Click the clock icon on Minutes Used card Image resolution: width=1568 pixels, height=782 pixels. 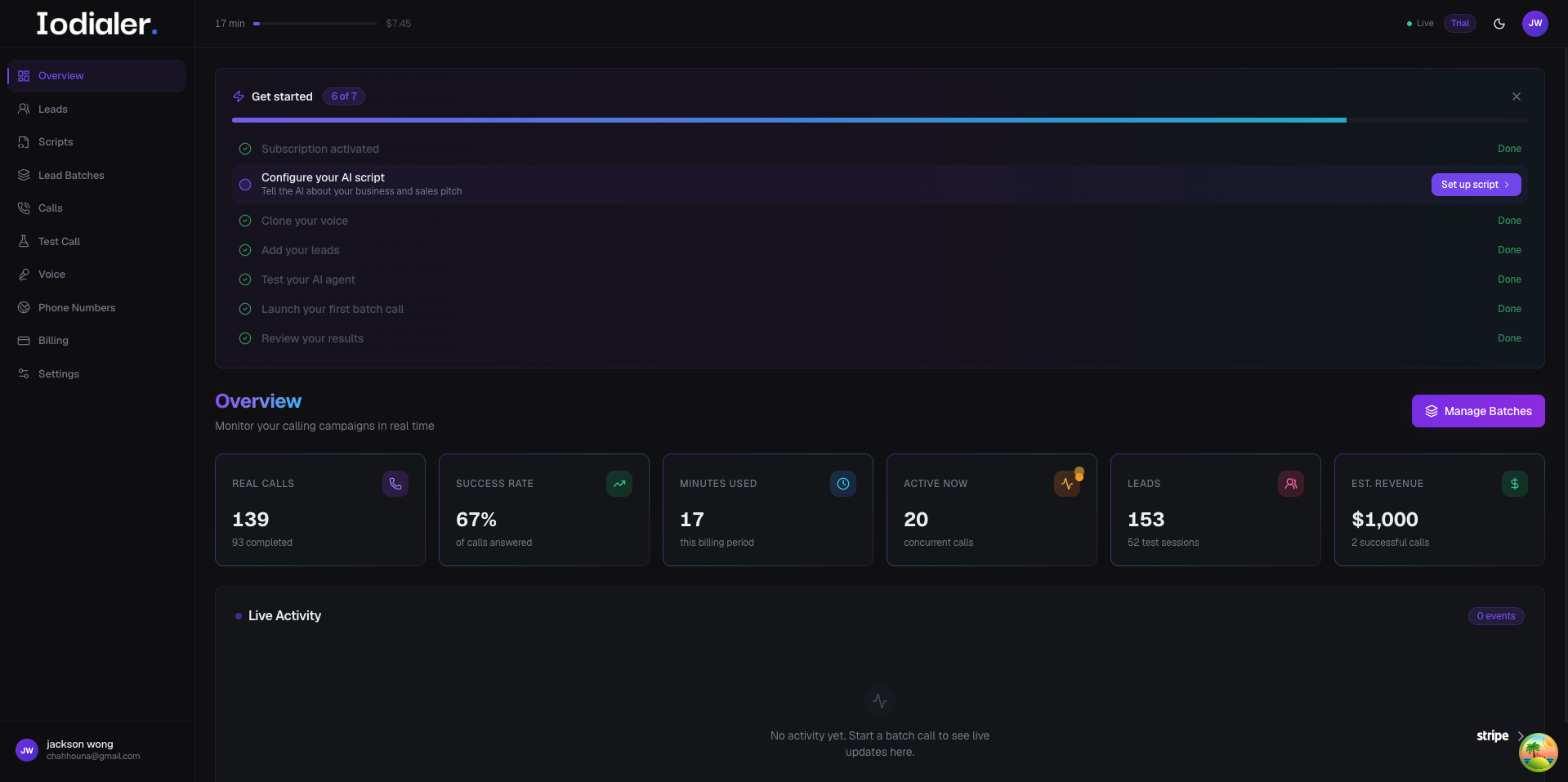[x=843, y=484]
